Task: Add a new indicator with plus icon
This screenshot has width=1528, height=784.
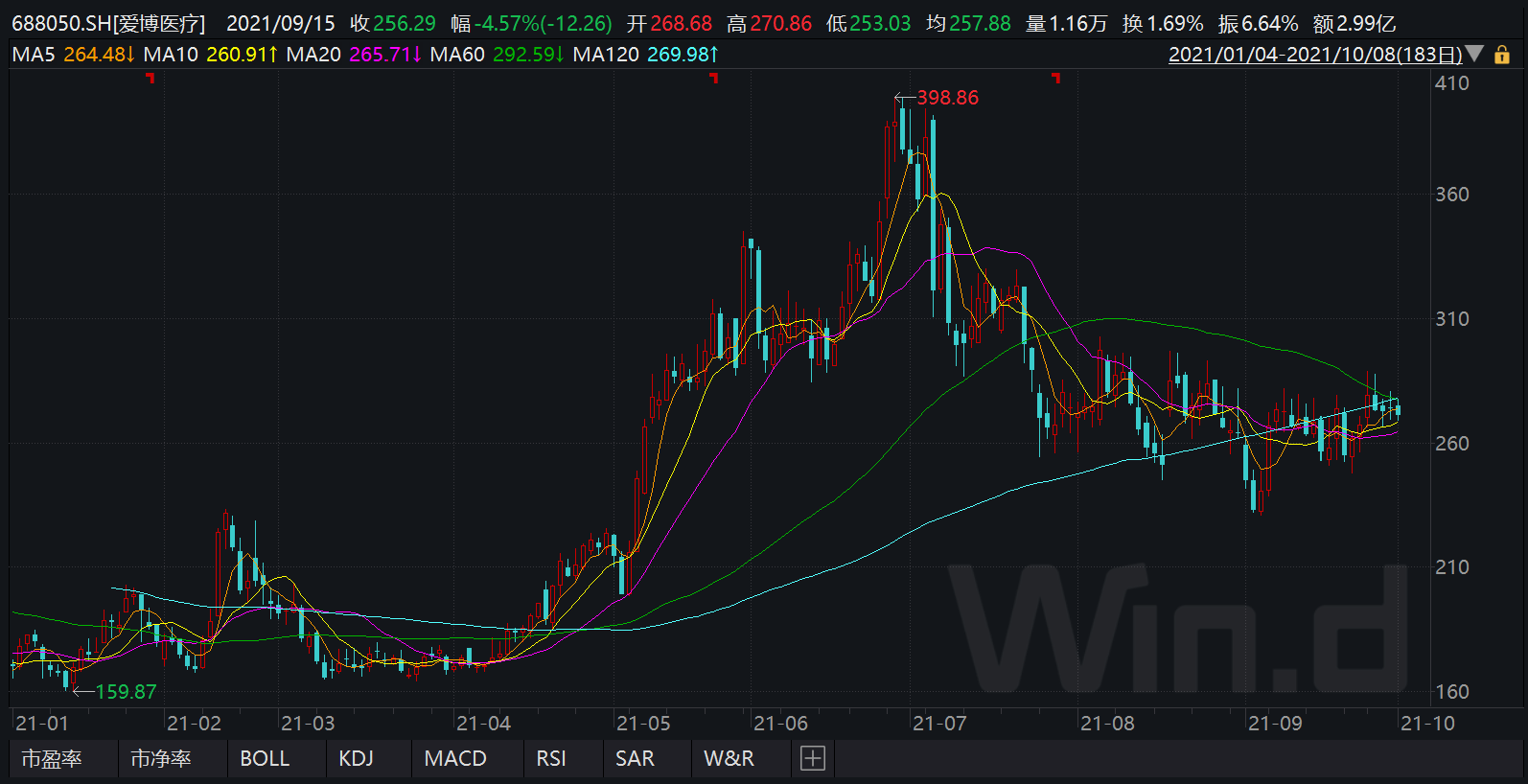Action: coord(812,758)
